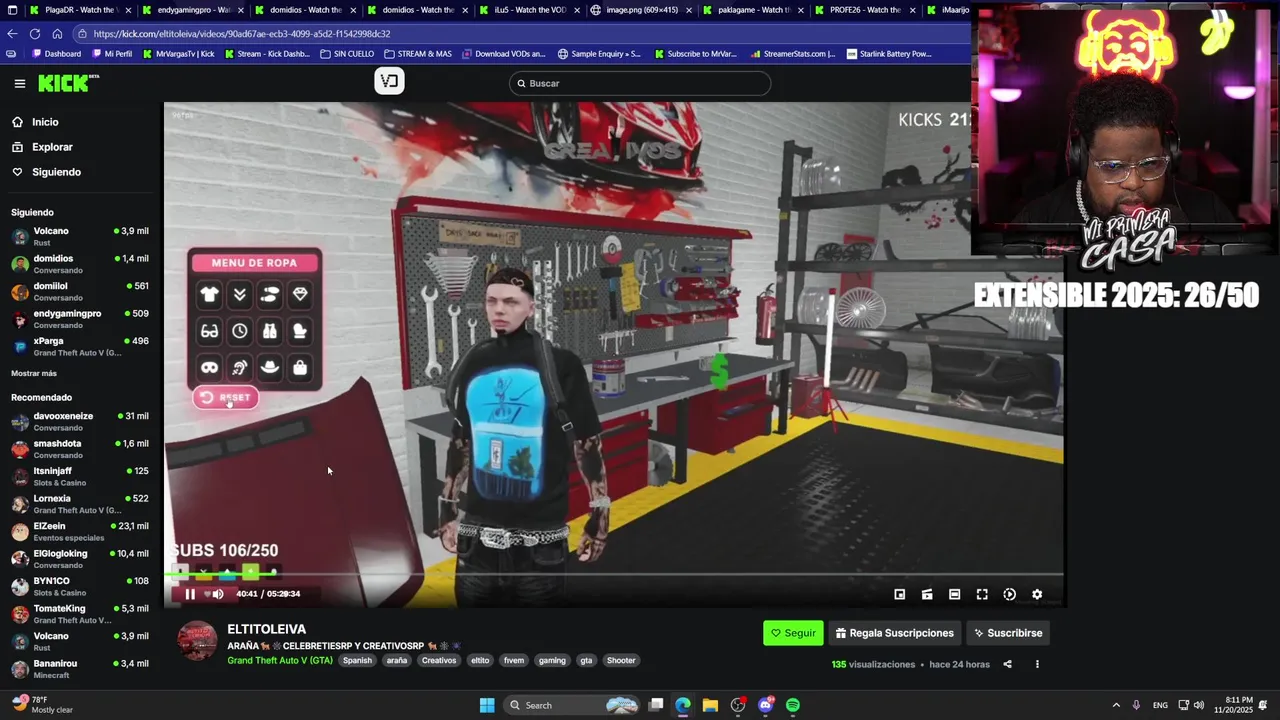Image resolution: width=1280 pixels, height=720 pixels.
Task: Select the fivem tag
Action: [x=514, y=660]
